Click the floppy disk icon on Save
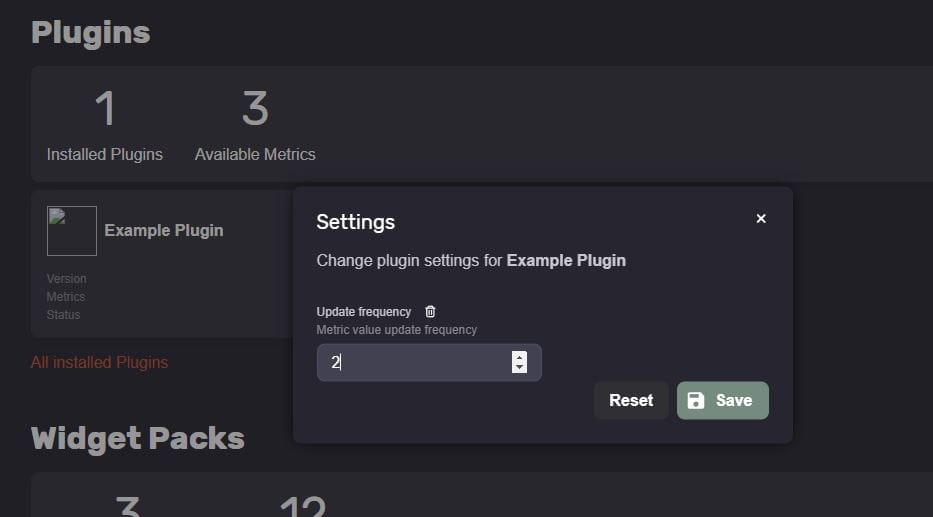Screen dimensions: 933x517 click(x=696, y=400)
